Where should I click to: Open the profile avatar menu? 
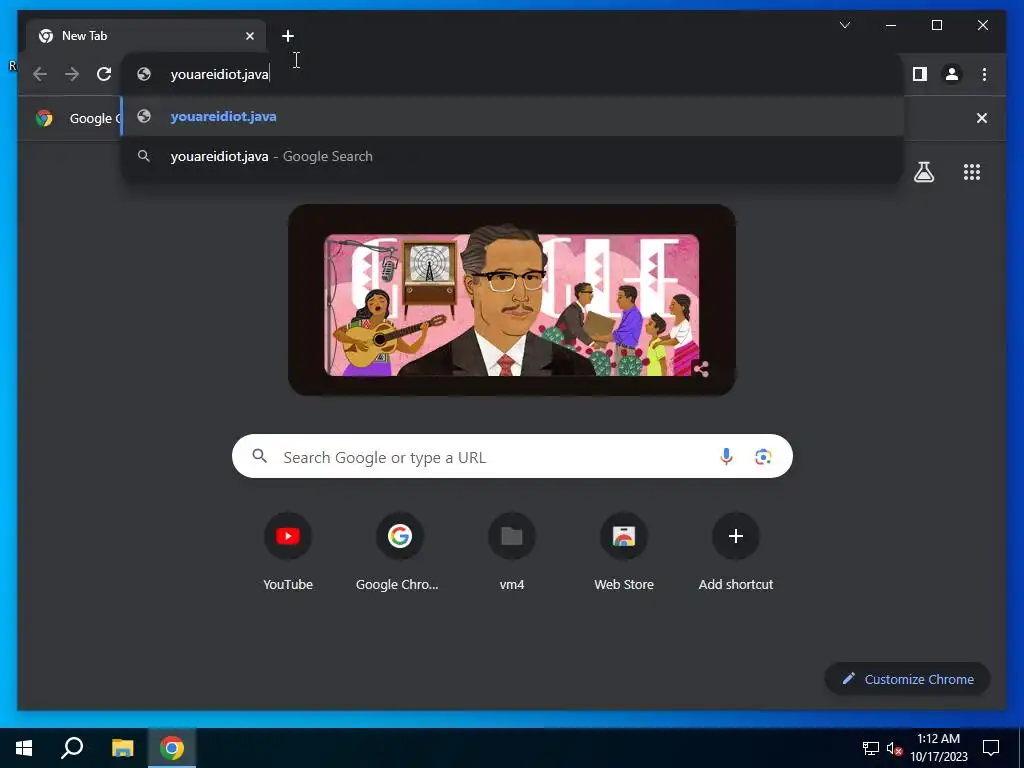coord(952,74)
